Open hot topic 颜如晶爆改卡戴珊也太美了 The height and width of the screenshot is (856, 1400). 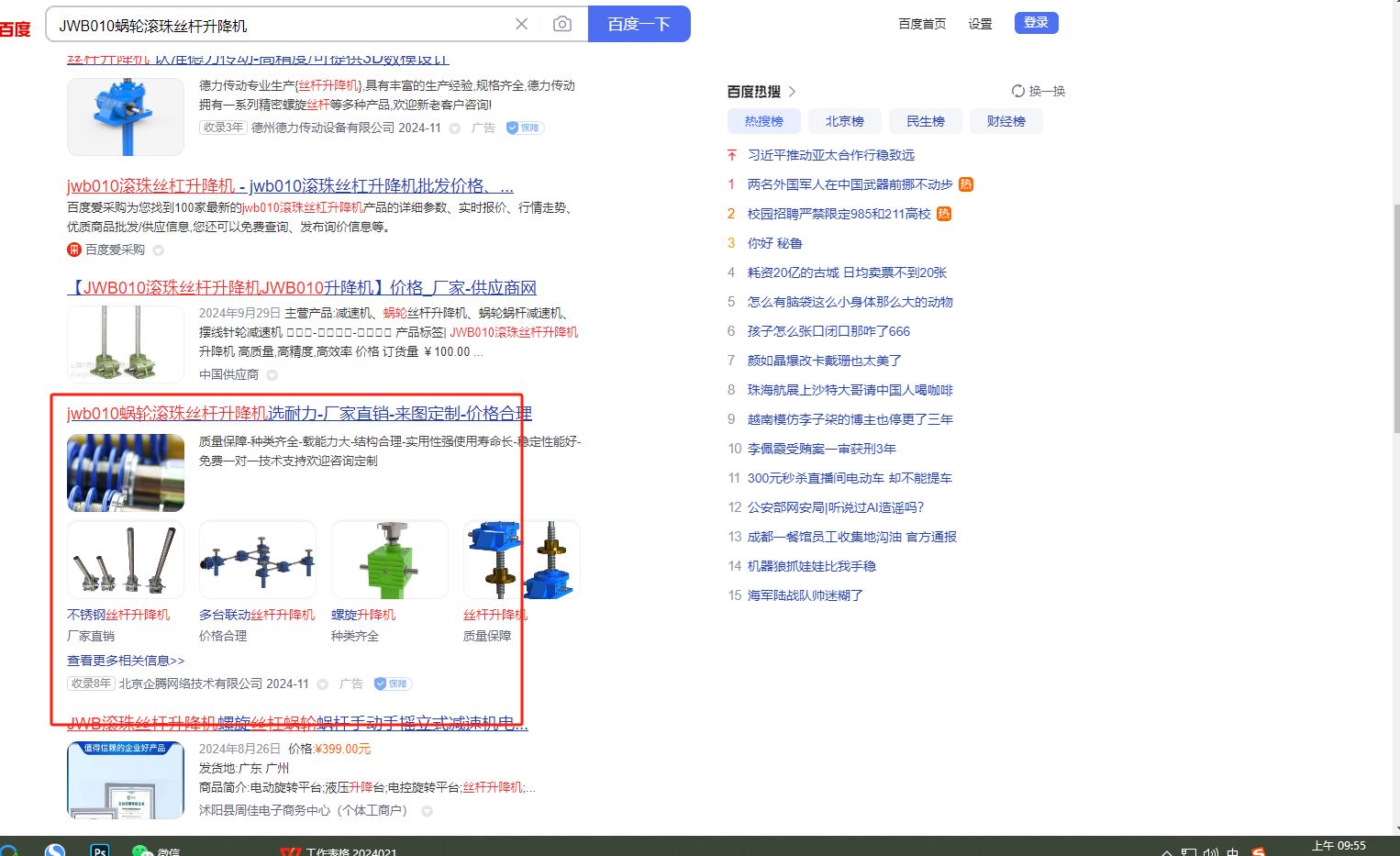click(x=825, y=361)
